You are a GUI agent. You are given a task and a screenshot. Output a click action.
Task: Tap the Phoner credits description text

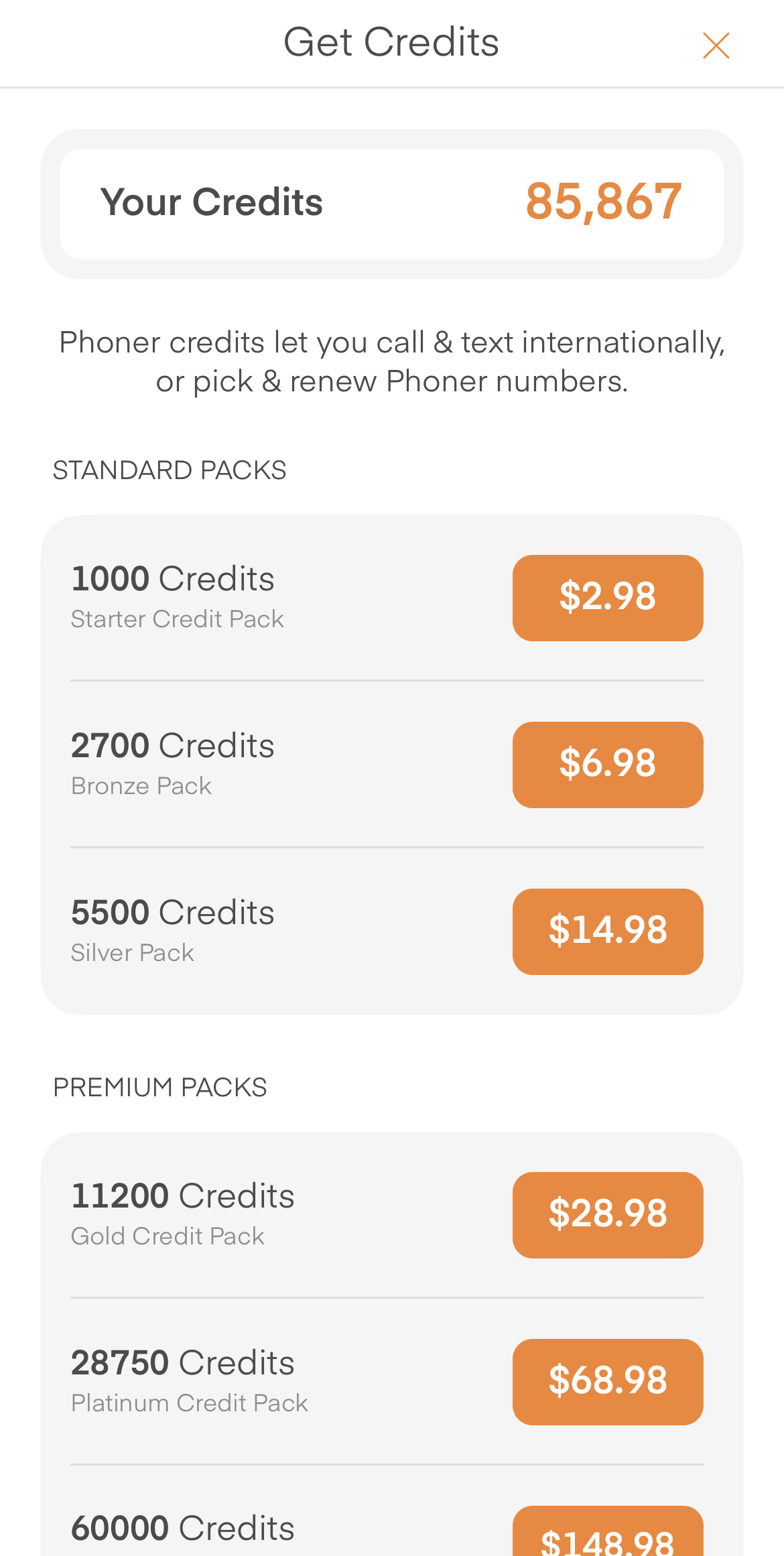pyautogui.click(x=392, y=362)
